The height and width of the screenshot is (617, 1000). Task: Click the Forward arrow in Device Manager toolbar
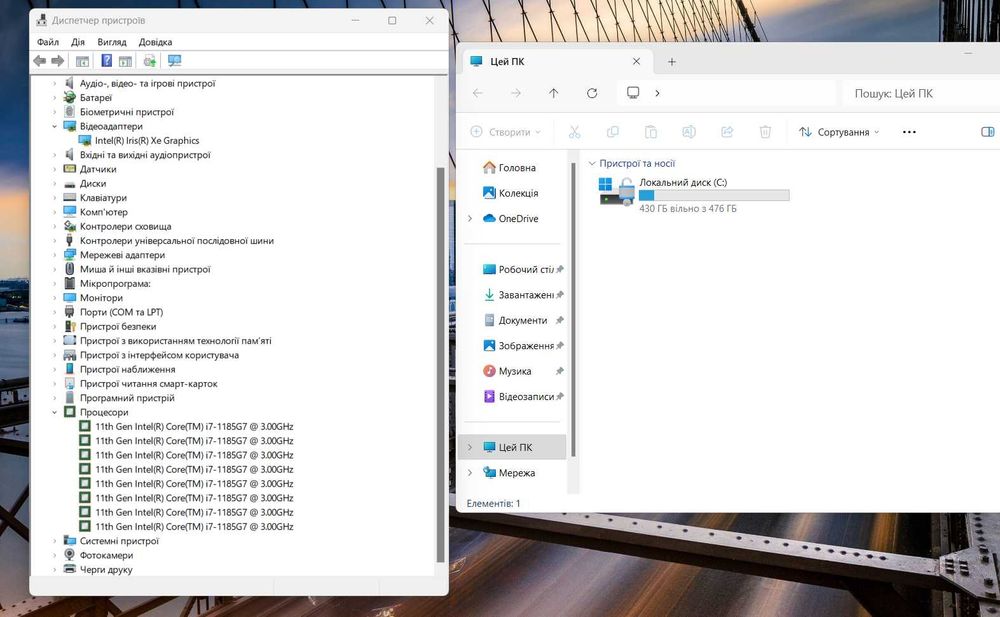coord(57,61)
